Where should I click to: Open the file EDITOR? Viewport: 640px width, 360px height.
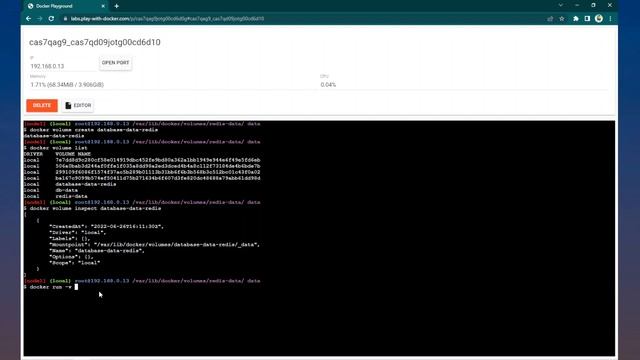(78, 105)
